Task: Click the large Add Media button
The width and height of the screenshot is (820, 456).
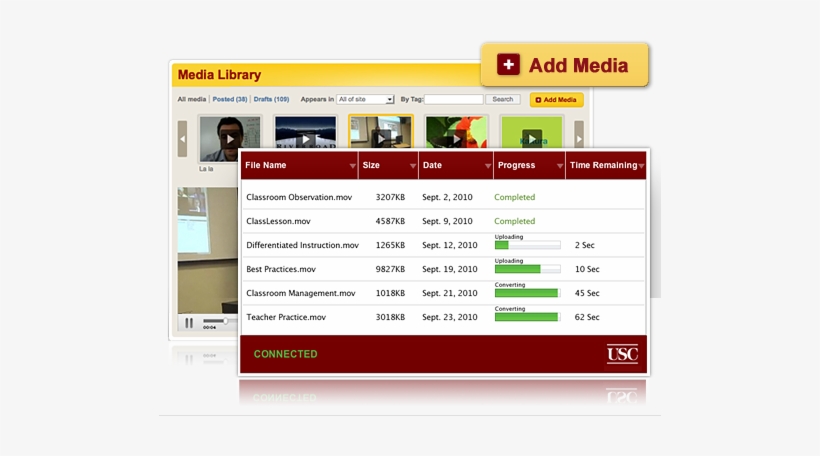Action: [564, 65]
